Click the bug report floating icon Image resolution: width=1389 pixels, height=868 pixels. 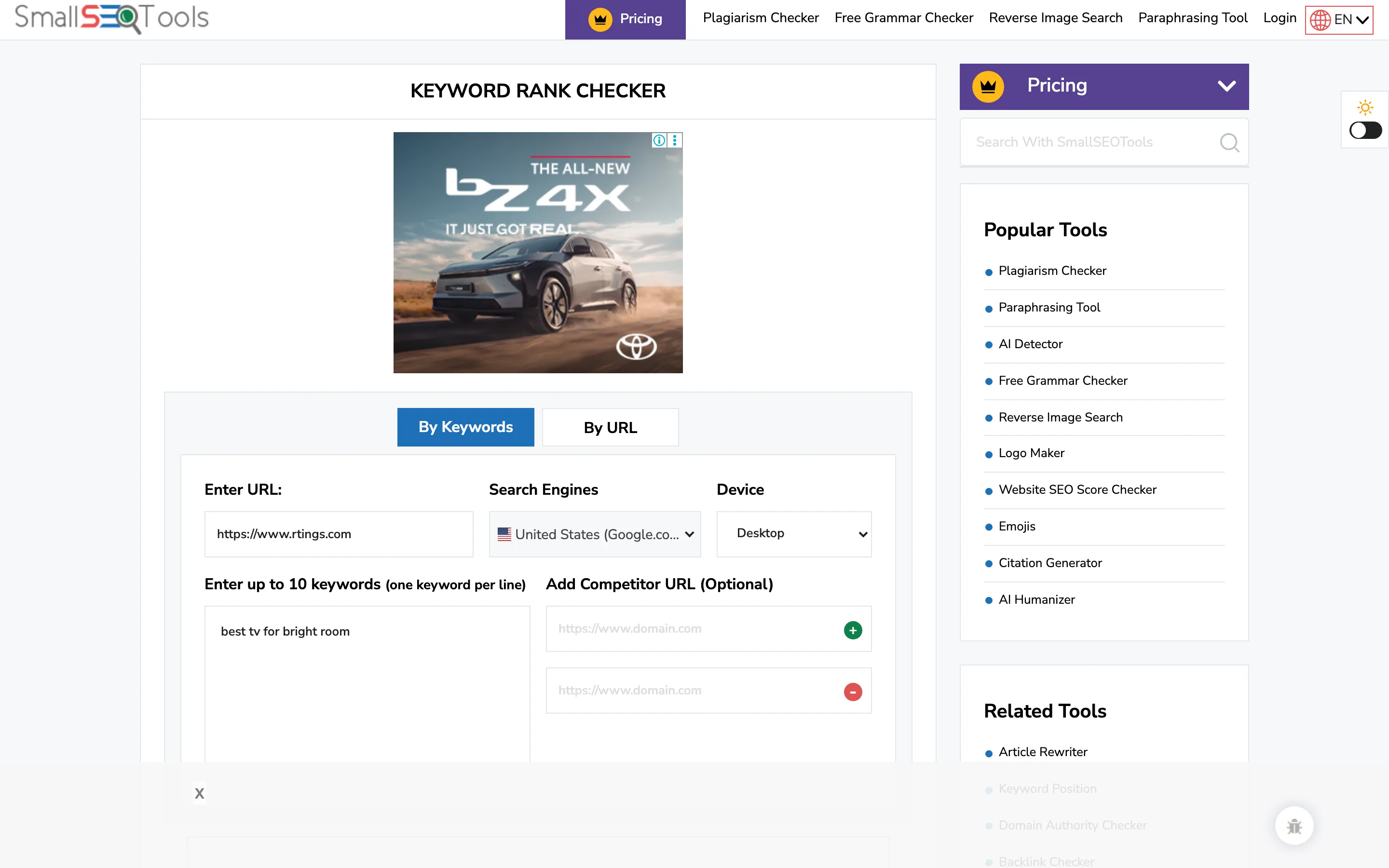(x=1294, y=826)
